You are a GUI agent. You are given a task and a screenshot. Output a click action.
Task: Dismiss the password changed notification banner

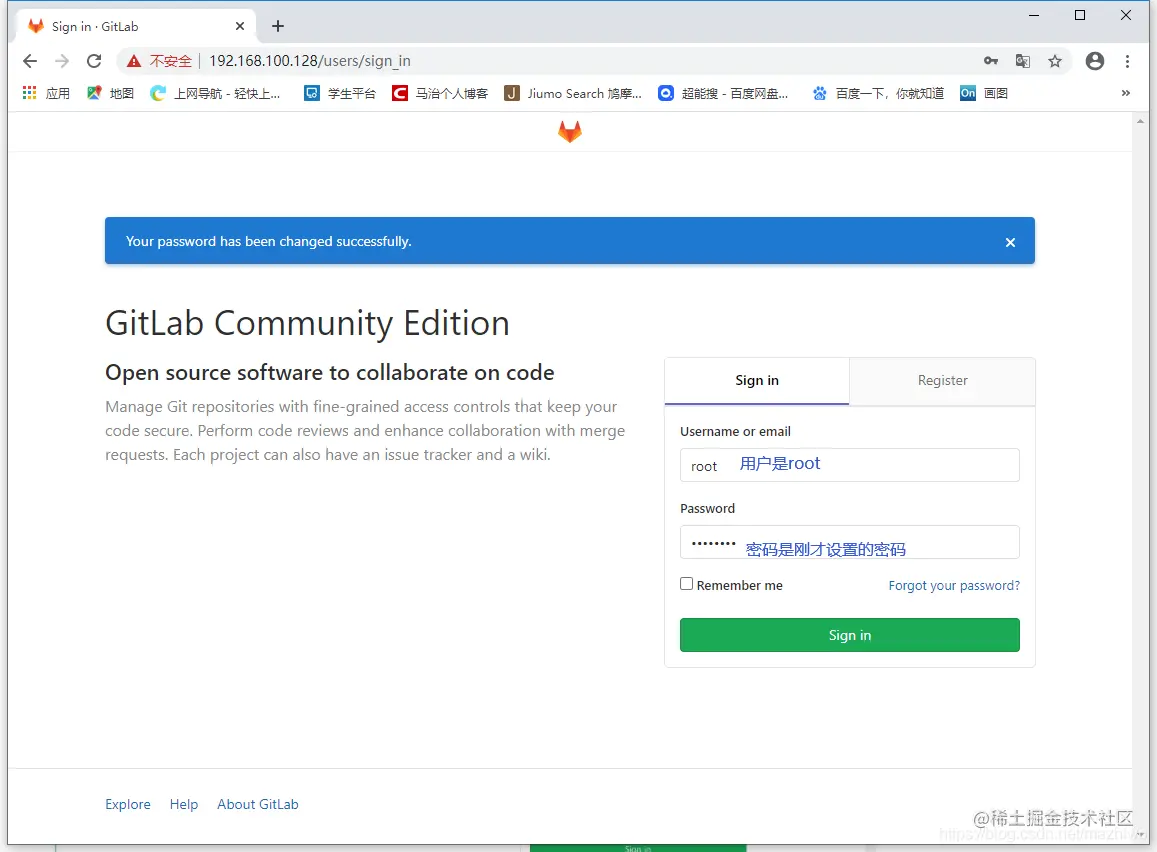coord(1010,242)
